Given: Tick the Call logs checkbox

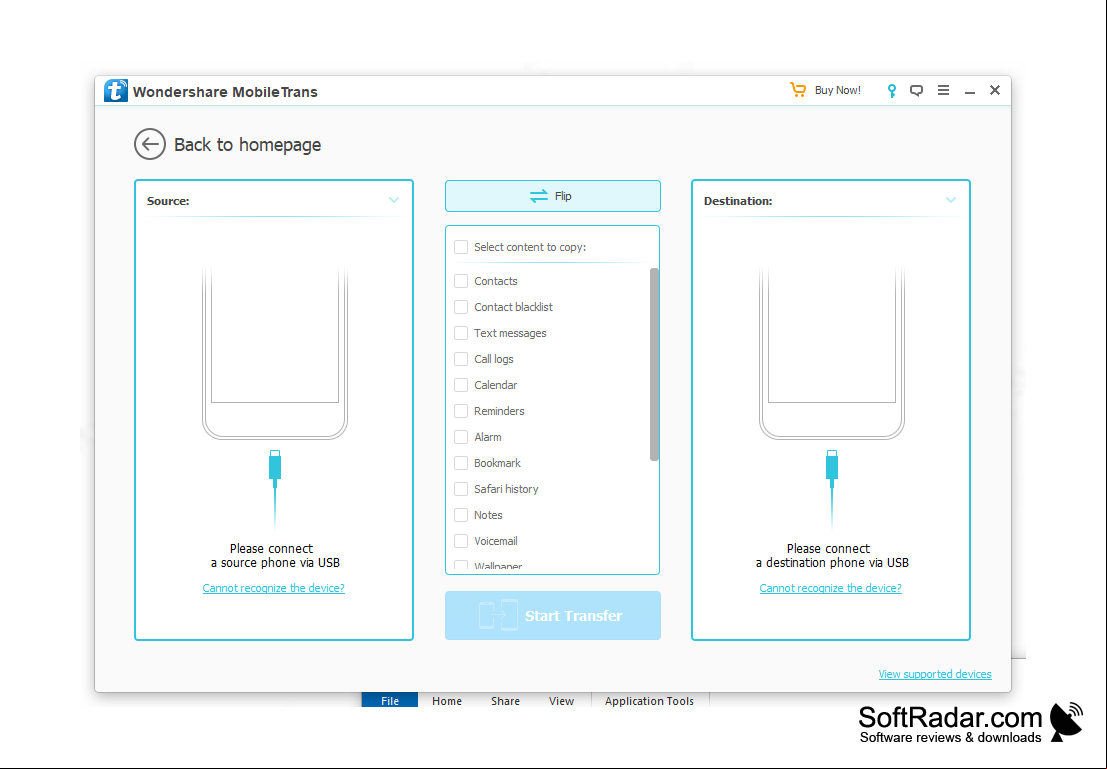Looking at the screenshot, I should [461, 359].
